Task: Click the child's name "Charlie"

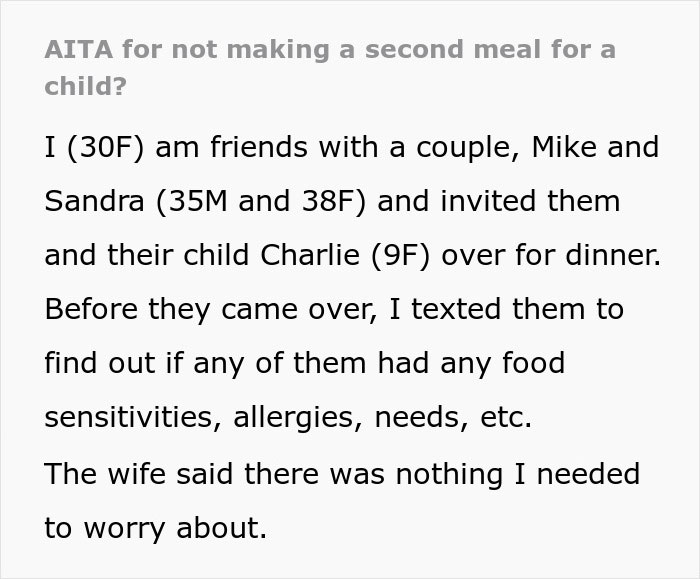Action: click(318, 255)
